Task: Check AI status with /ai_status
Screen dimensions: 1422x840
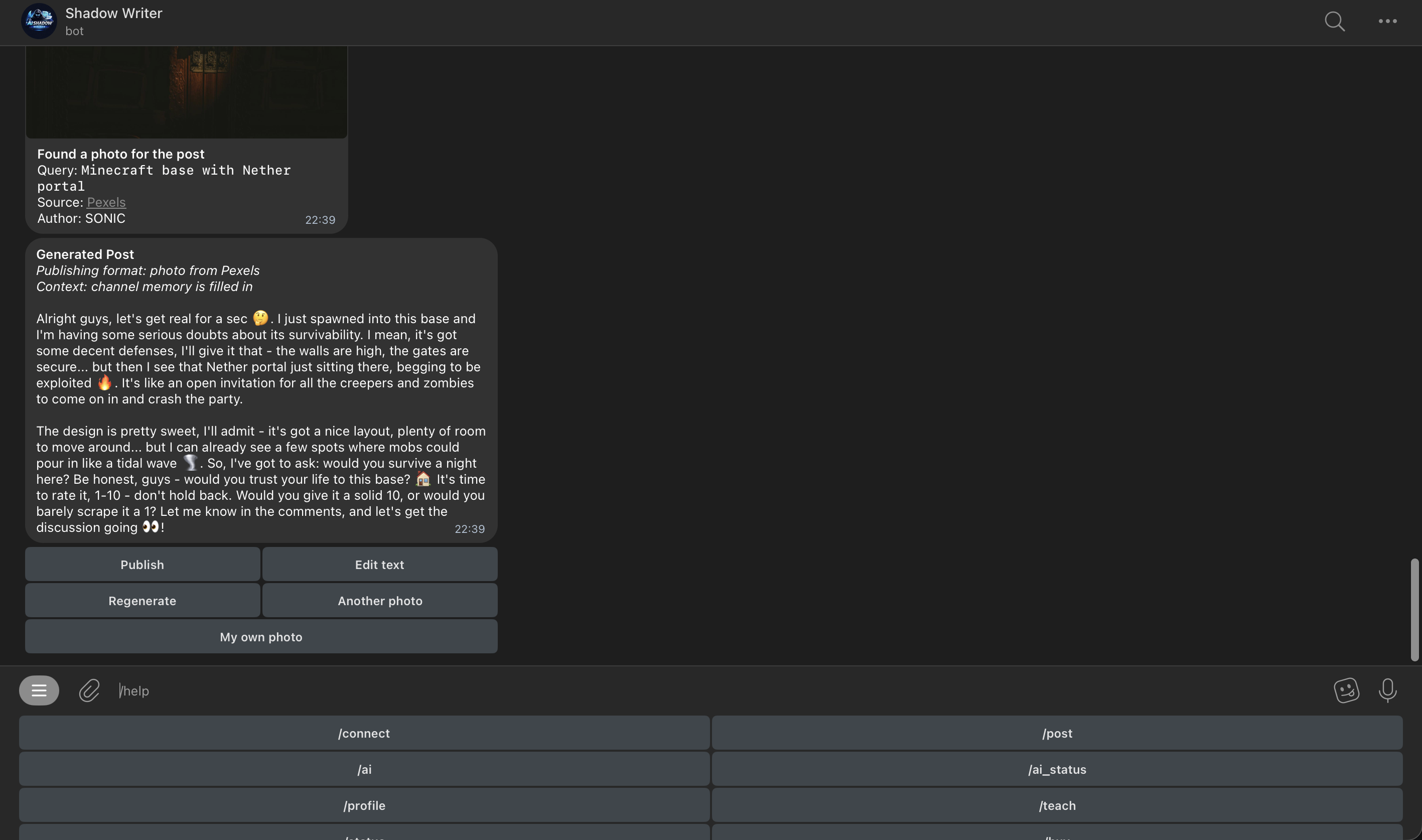Action: 1057,769
